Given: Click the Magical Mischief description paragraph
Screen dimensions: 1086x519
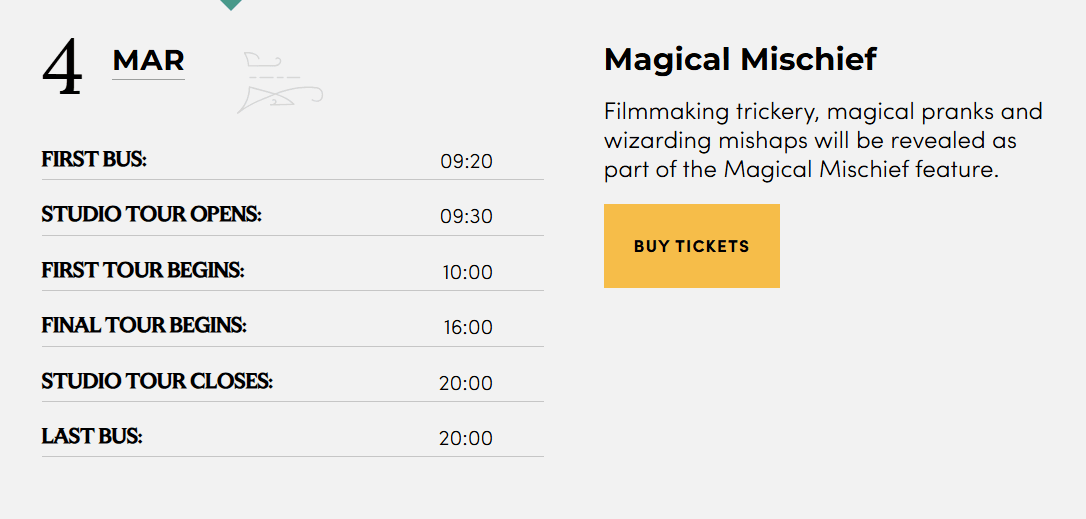Looking at the screenshot, I should click(x=824, y=141).
